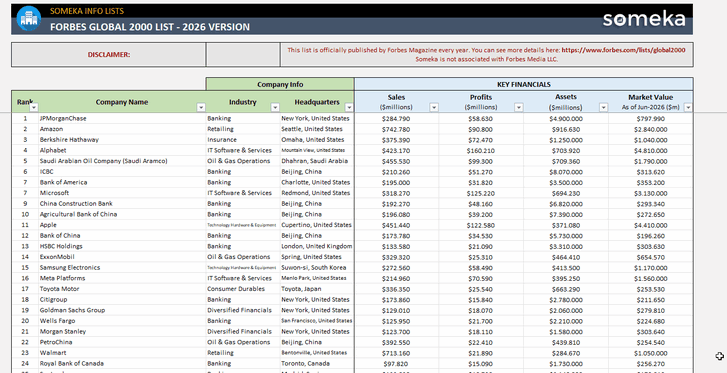
Task: Select the Wells Fargo cell
Action: coord(122,321)
